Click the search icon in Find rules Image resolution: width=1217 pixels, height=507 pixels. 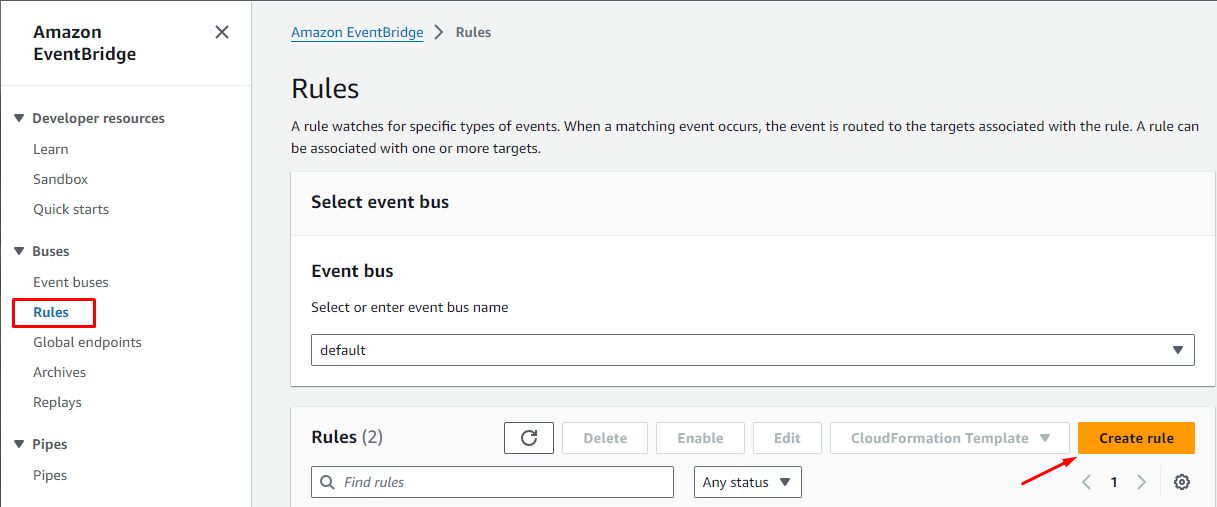pos(327,482)
